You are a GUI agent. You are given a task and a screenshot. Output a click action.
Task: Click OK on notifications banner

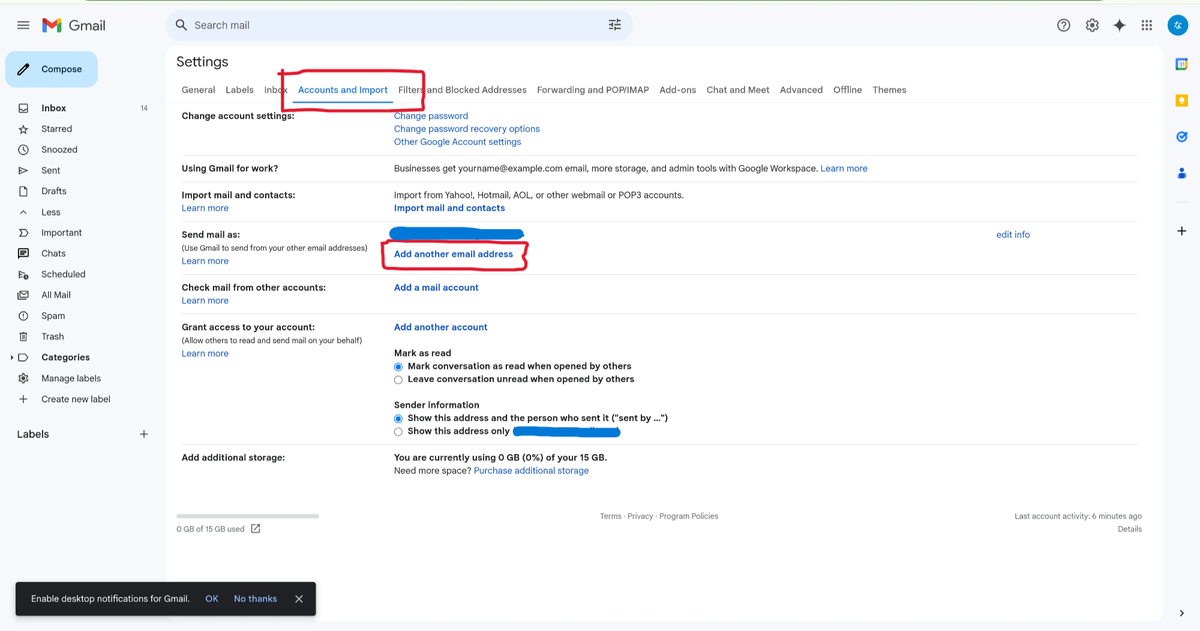(212, 599)
